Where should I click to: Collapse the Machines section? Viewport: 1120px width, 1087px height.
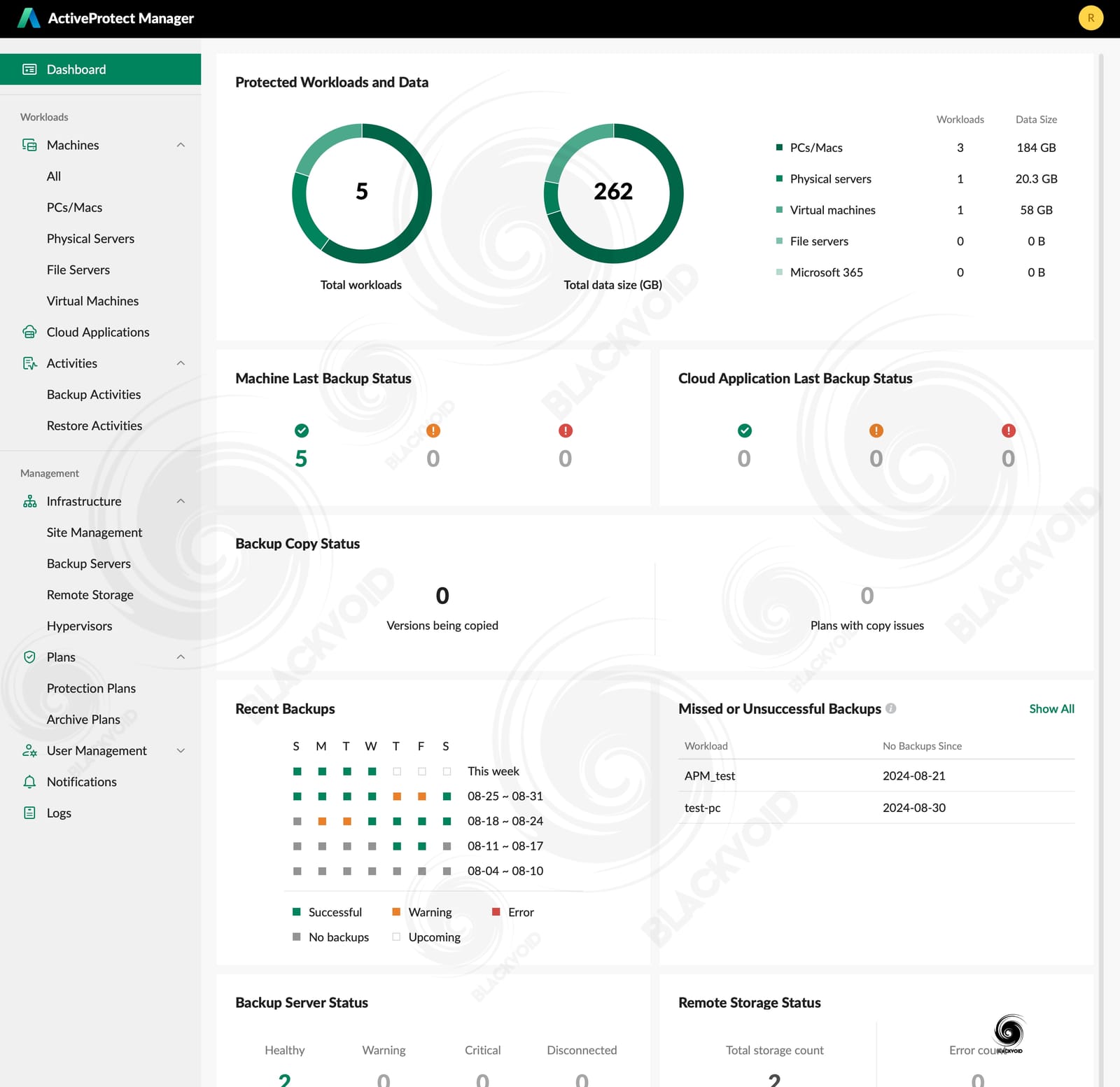pyautogui.click(x=181, y=145)
